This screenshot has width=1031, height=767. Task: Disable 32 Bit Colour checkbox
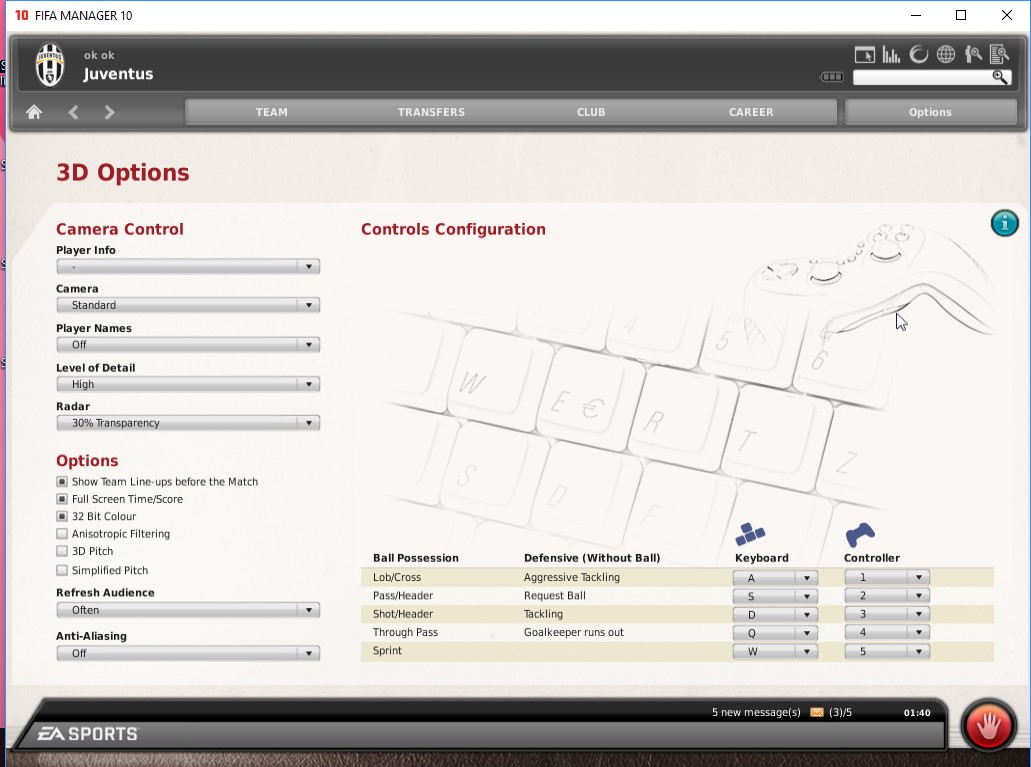[x=62, y=516]
